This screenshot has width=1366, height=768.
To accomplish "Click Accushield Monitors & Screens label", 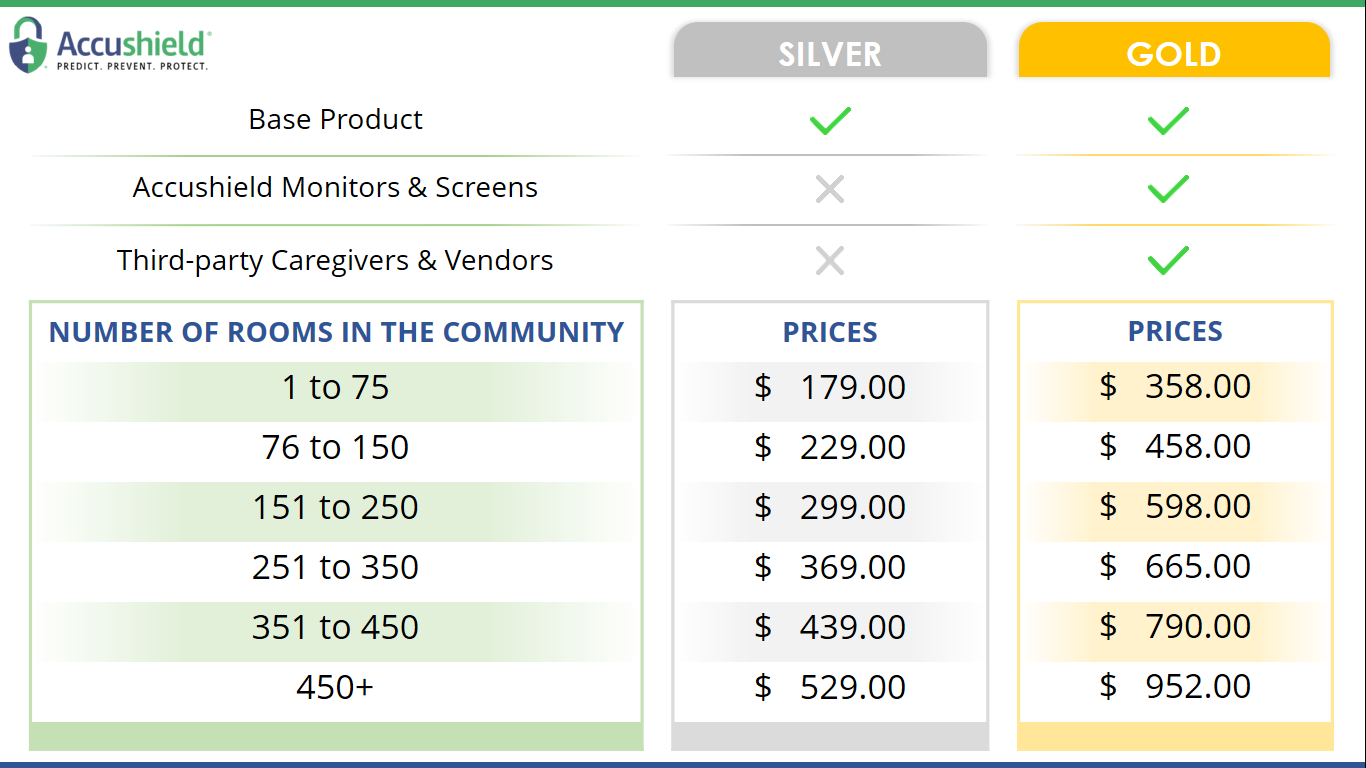I will (x=335, y=188).
